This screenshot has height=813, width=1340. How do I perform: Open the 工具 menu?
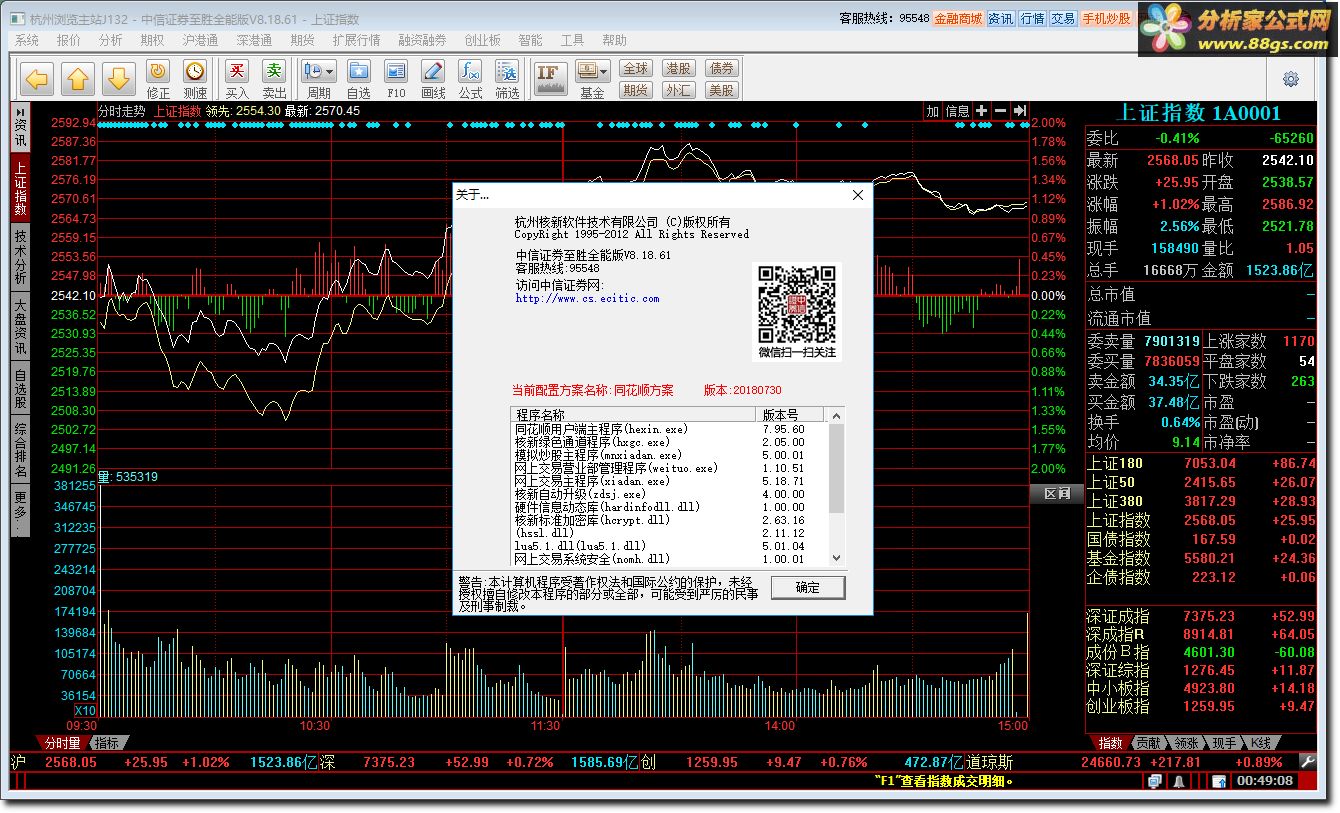[572, 41]
